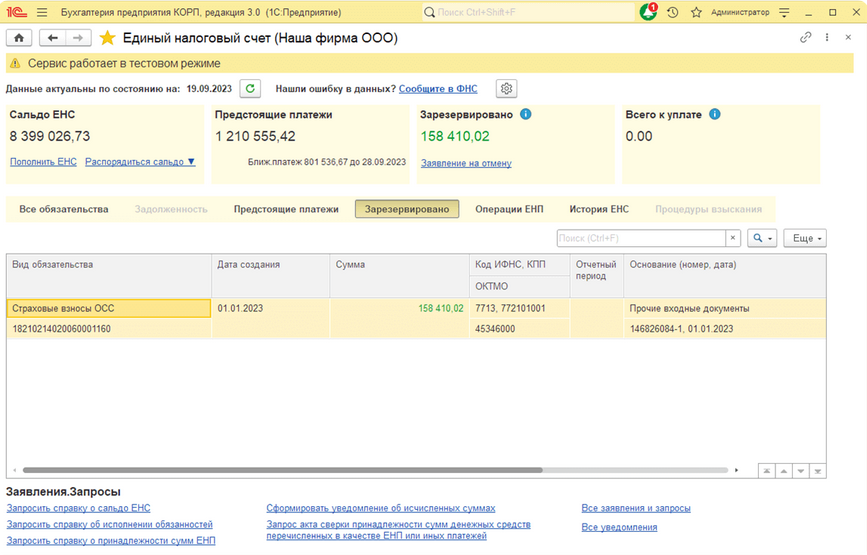Image resolution: width=867 pixels, height=555 pixels.
Task: Click Запросить справку о принадлежности сумм ЕНП
Action: 111,541
